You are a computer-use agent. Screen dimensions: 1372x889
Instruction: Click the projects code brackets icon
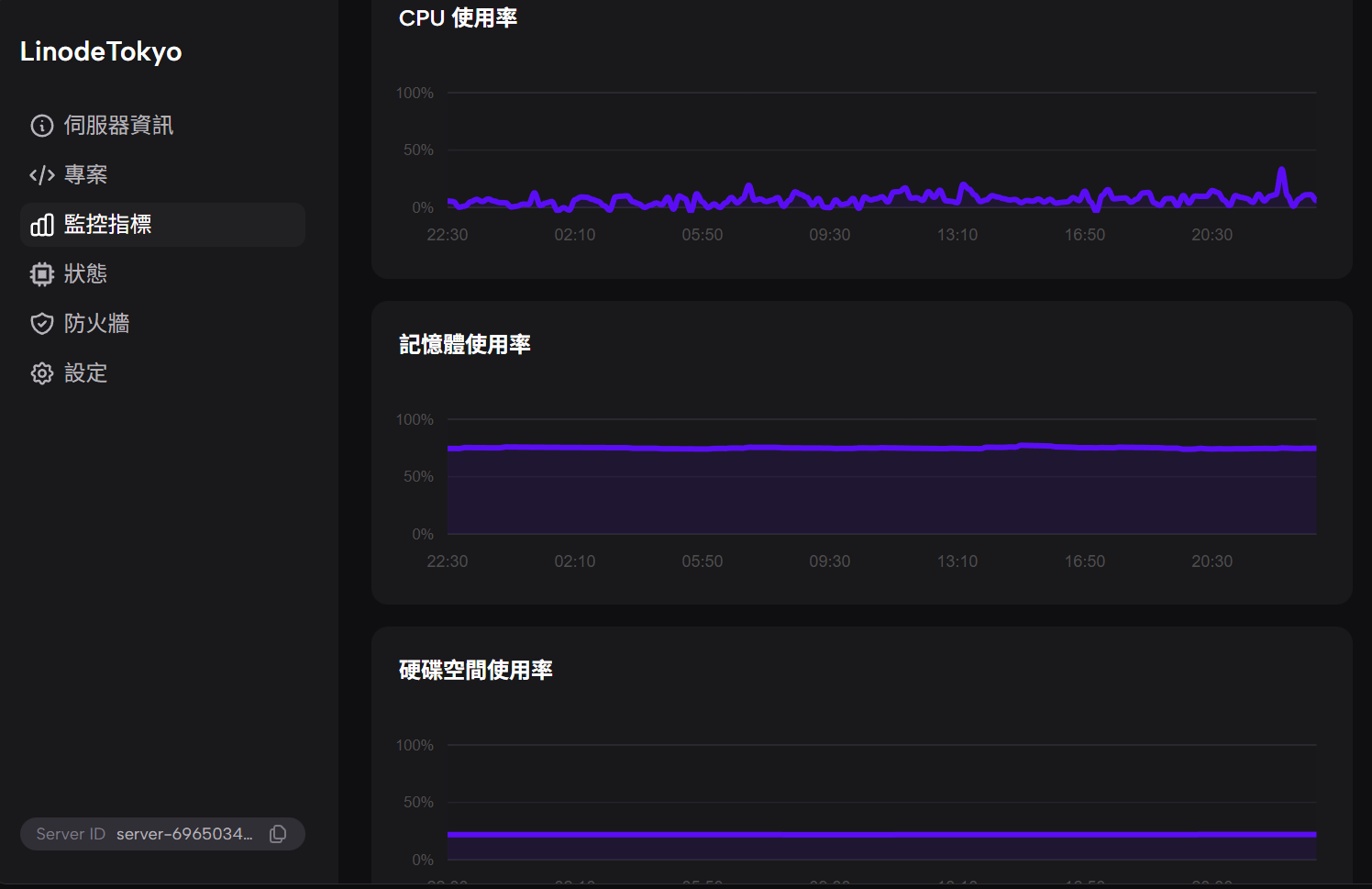[x=42, y=175]
